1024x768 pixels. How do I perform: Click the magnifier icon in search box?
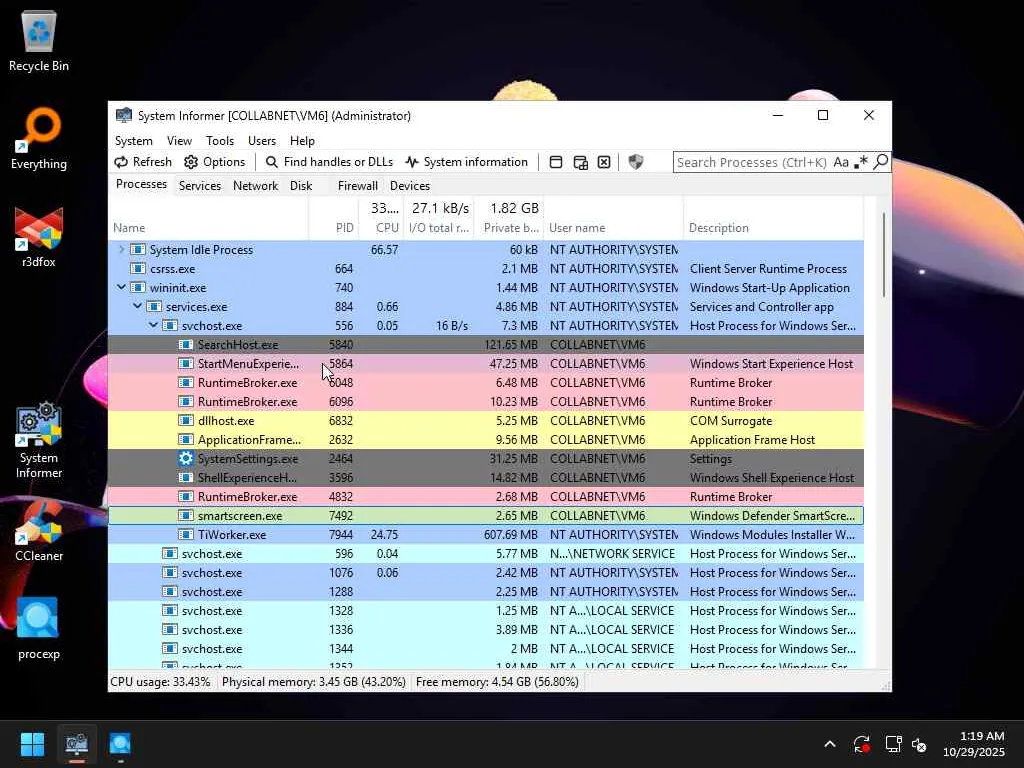pos(881,161)
